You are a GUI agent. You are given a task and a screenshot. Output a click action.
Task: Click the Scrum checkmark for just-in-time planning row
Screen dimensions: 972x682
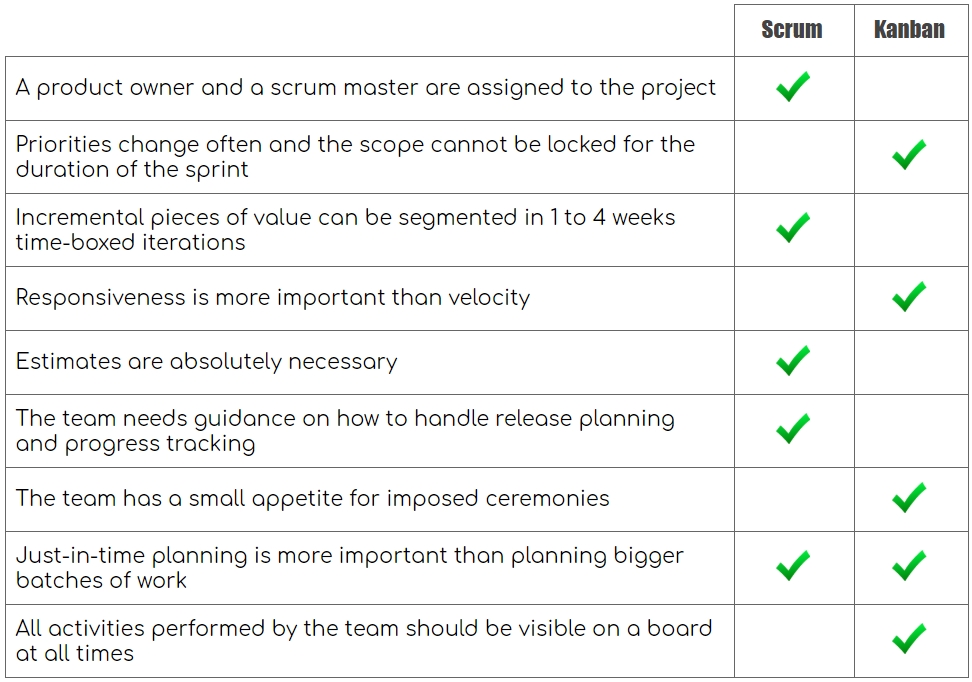(x=793, y=565)
